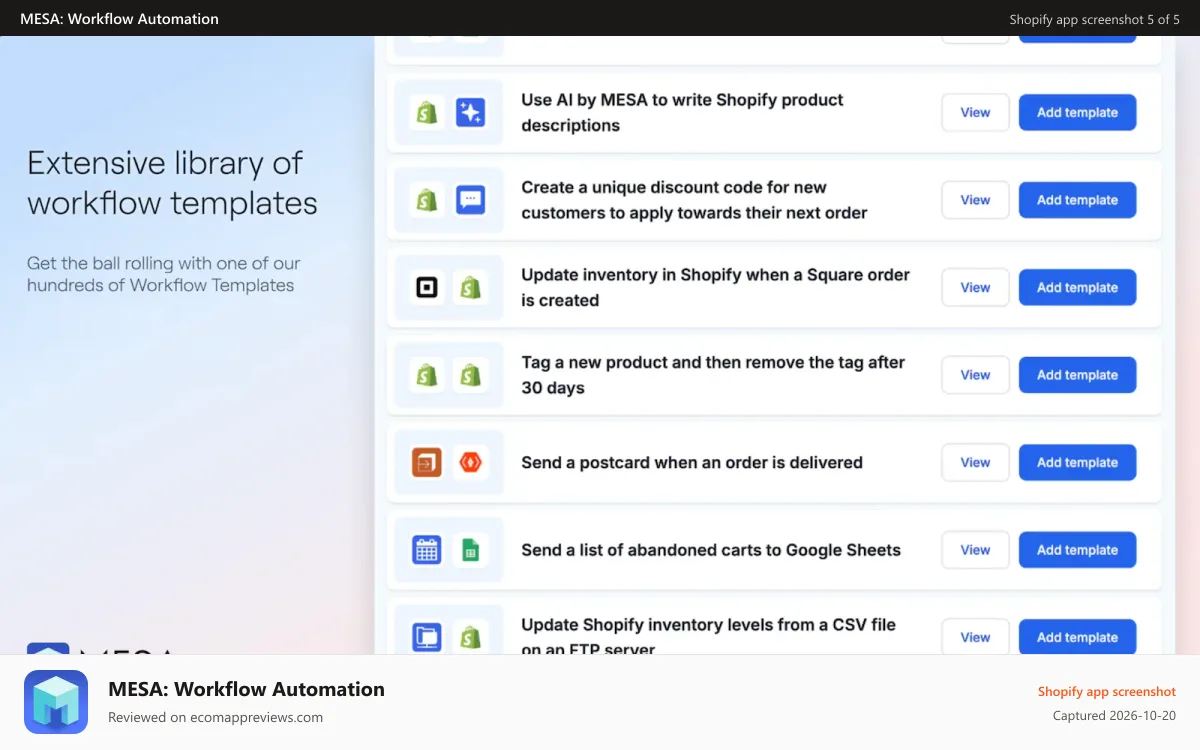Add the Square order inventory template
This screenshot has width=1200, height=750.
[x=1077, y=288]
